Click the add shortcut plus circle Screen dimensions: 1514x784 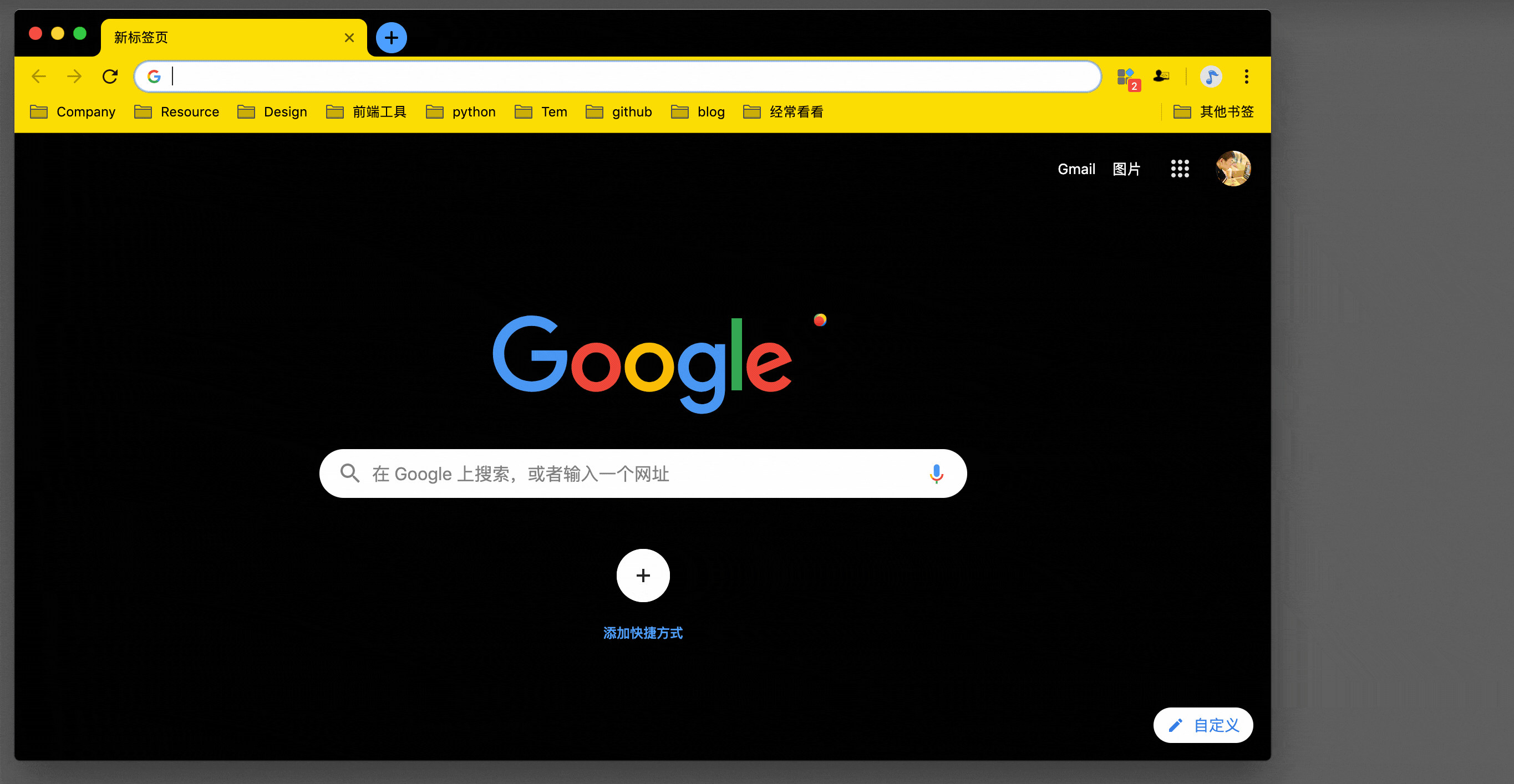(x=642, y=576)
